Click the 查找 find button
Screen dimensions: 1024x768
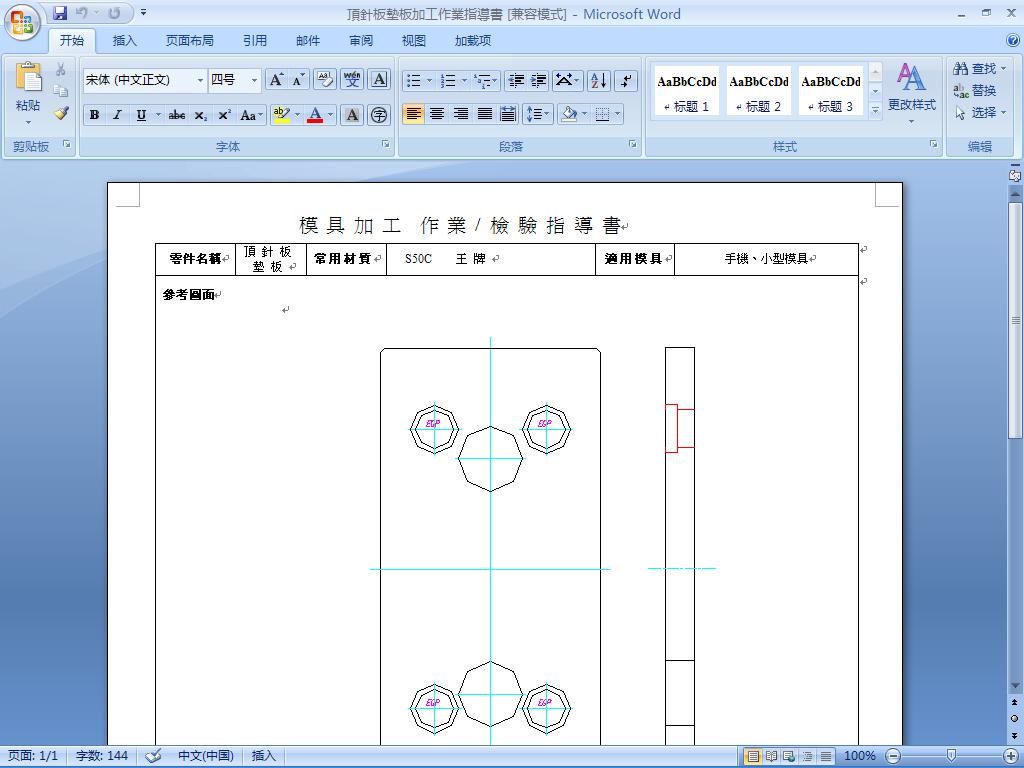pyautogui.click(x=980, y=69)
